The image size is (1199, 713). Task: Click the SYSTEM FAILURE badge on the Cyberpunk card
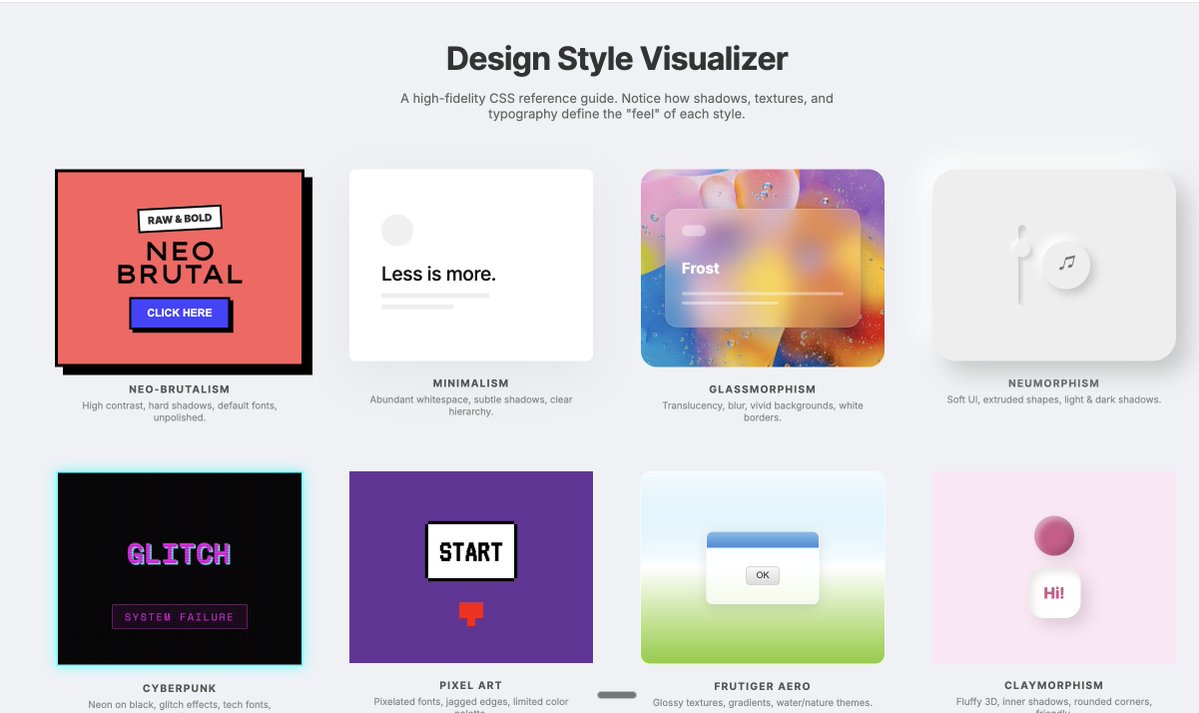[x=179, y=616]
